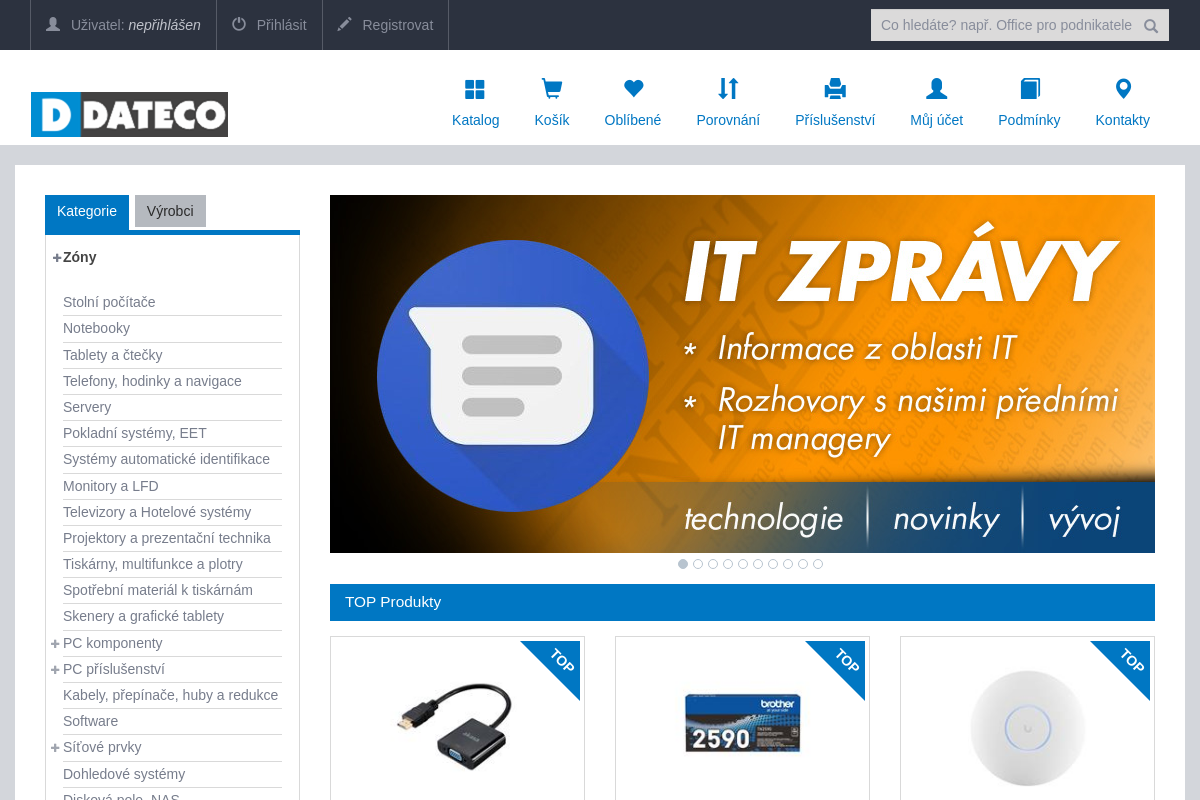Click the Porovnání arrows icon

pyautogui.click(x=728, y=89)
